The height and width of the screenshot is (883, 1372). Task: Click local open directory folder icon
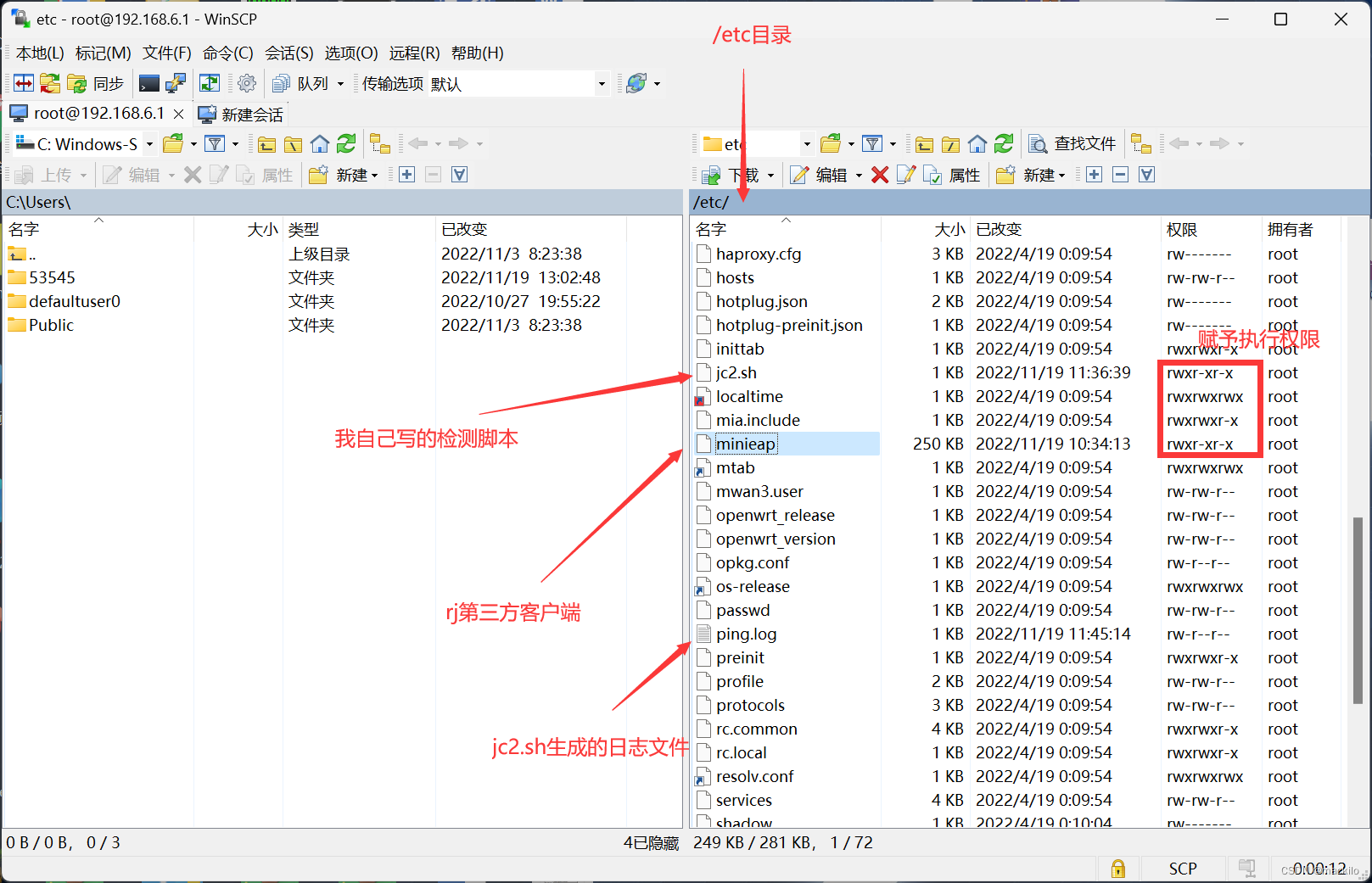pos(173,143)
